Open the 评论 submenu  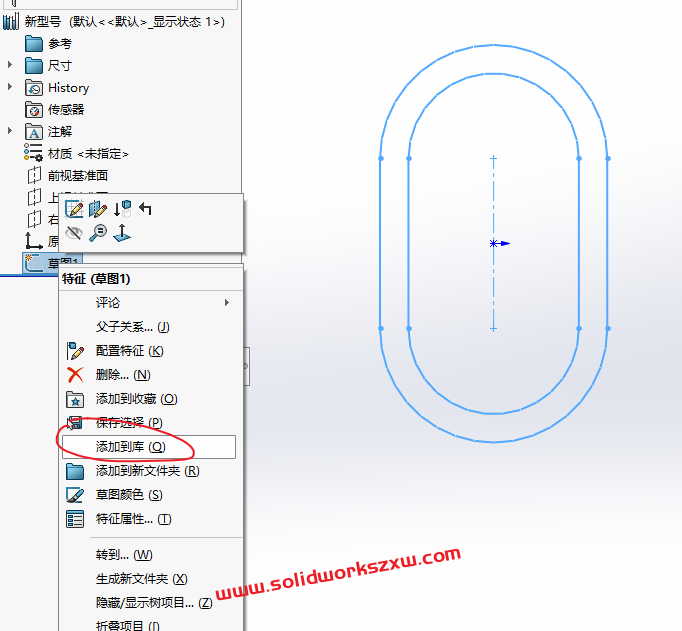pos(149,303)
